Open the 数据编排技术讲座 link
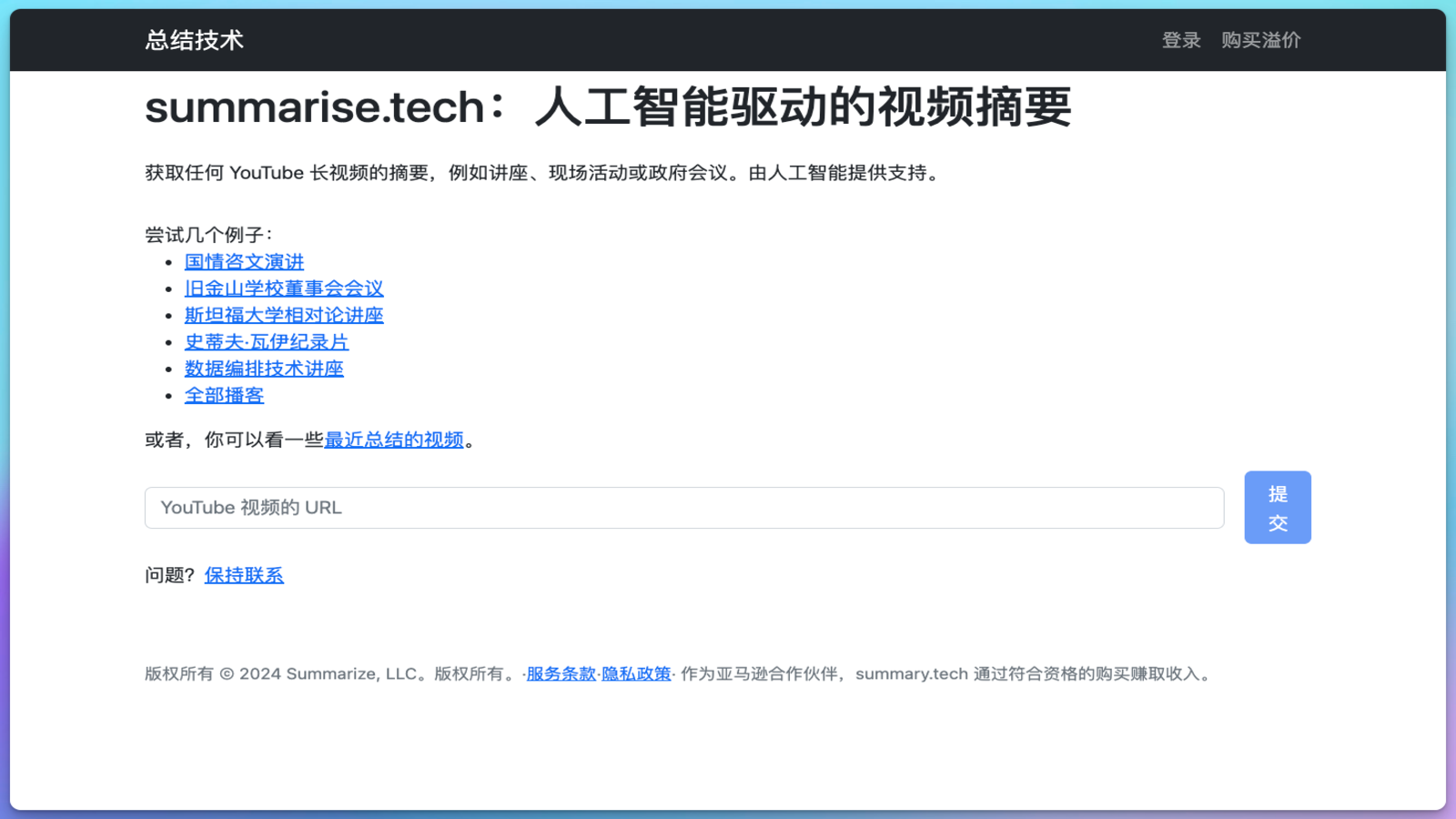This screenshot has width=1456, height=819. [x=264, y=369]
